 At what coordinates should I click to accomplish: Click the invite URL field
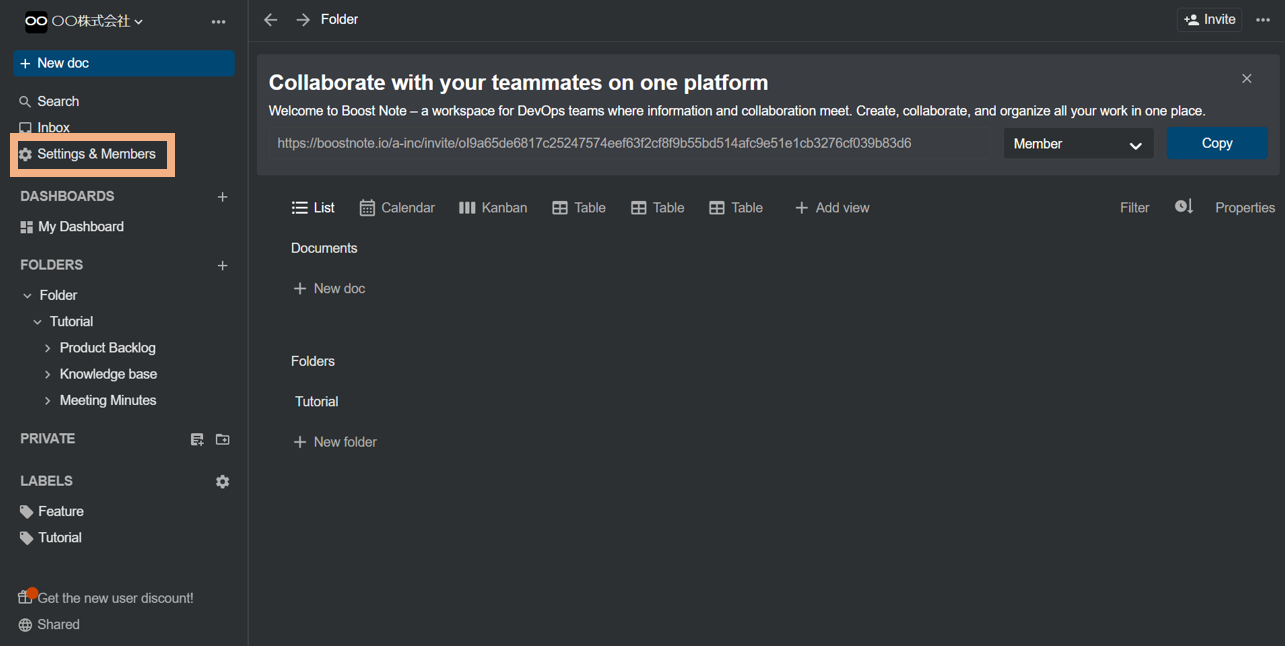click(631, 143)
